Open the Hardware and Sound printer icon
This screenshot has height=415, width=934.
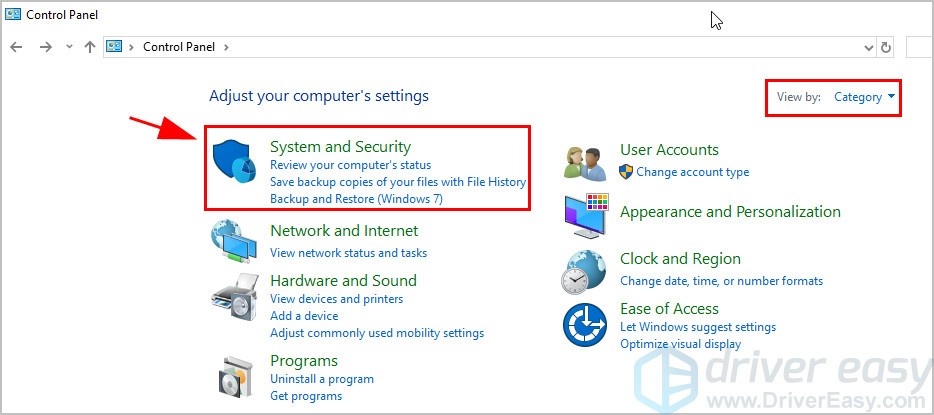pyautogui.click(x=235, y=298)
